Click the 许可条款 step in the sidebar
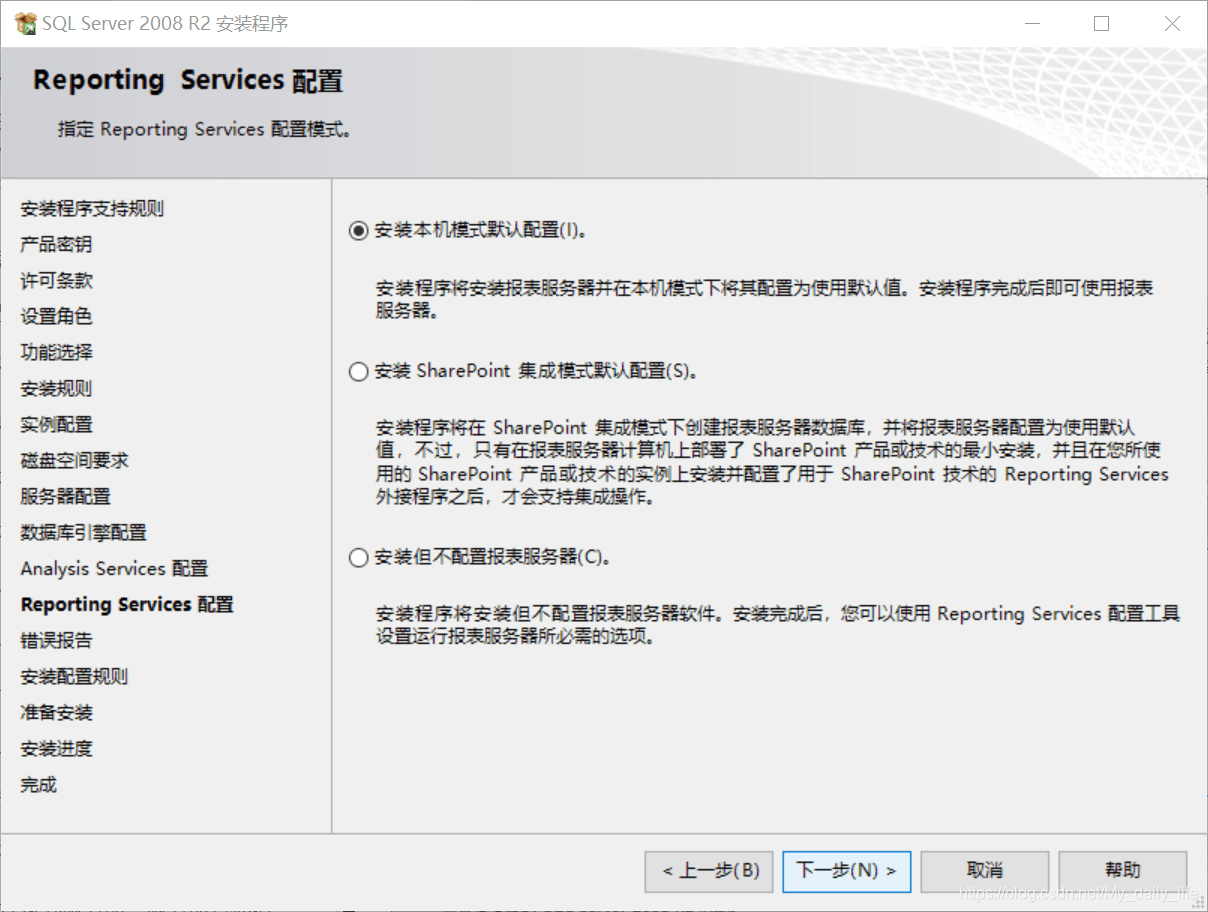 (56, 281)
